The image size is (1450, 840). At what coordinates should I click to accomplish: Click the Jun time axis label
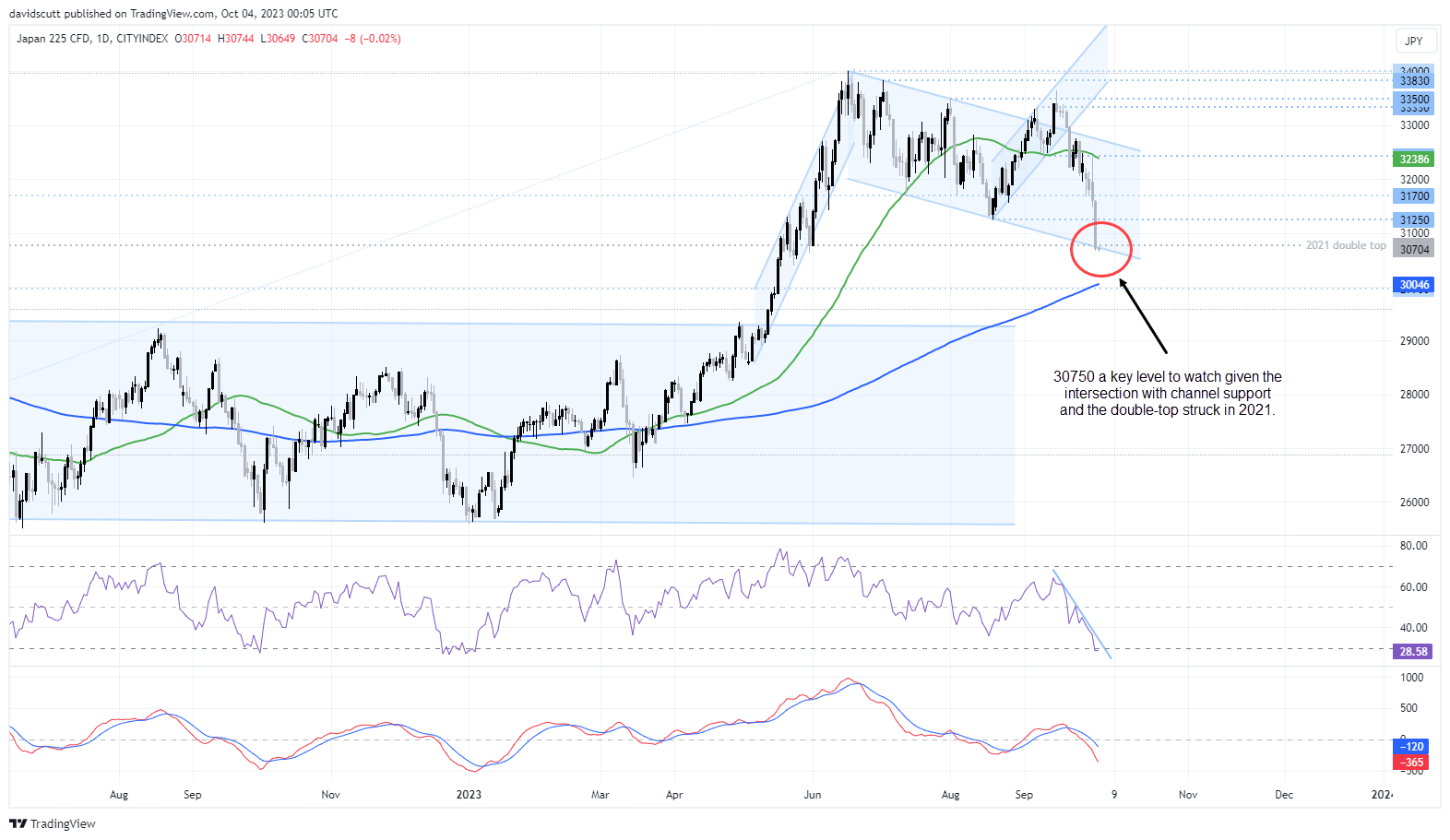tap(812, 795)
